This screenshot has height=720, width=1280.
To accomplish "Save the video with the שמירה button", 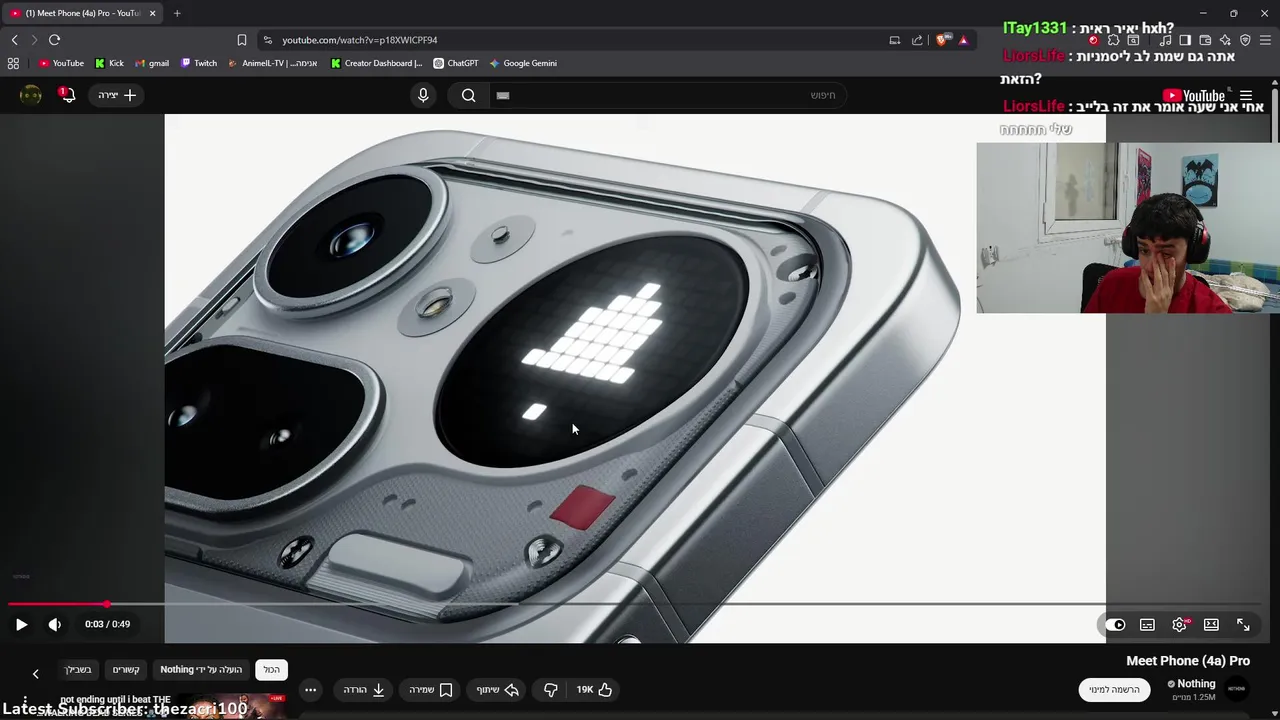I will [x=431, y=690].
